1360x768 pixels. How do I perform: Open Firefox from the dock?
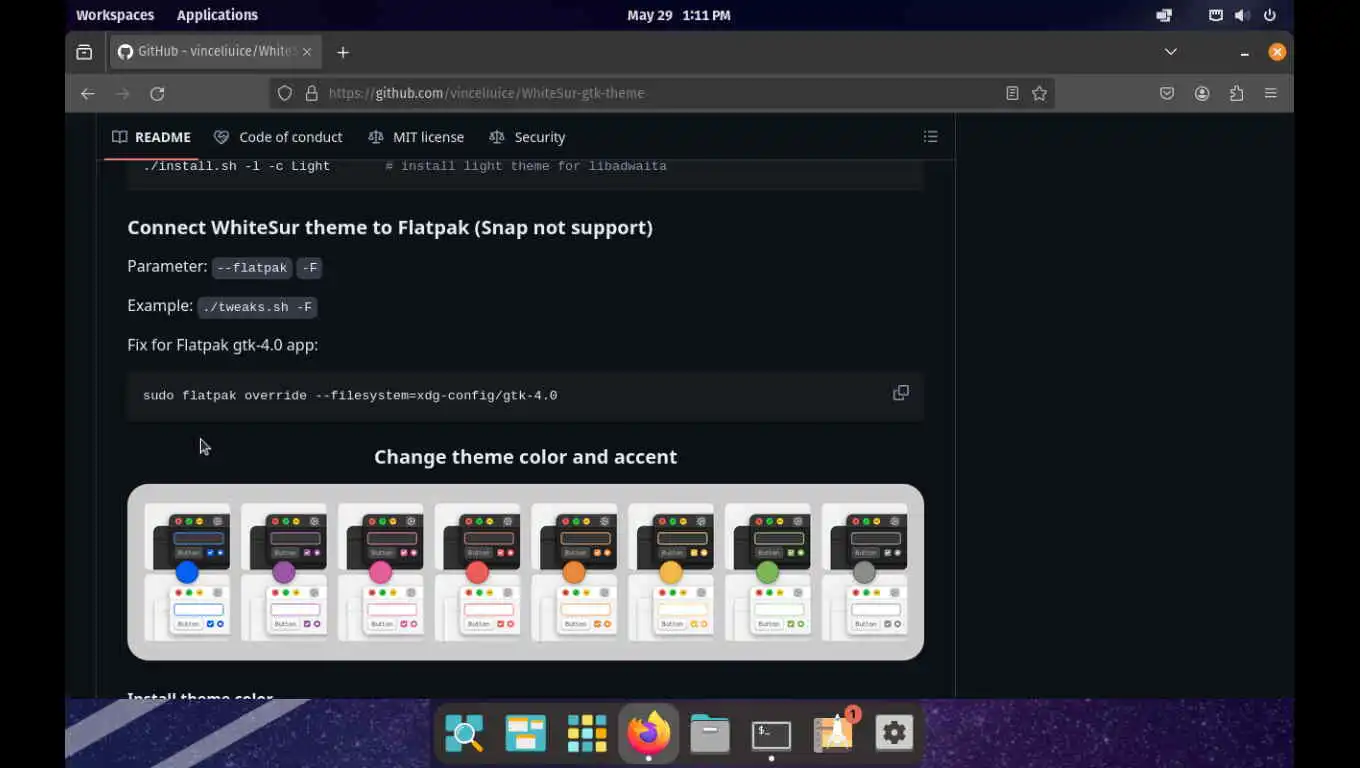[649, 734]
